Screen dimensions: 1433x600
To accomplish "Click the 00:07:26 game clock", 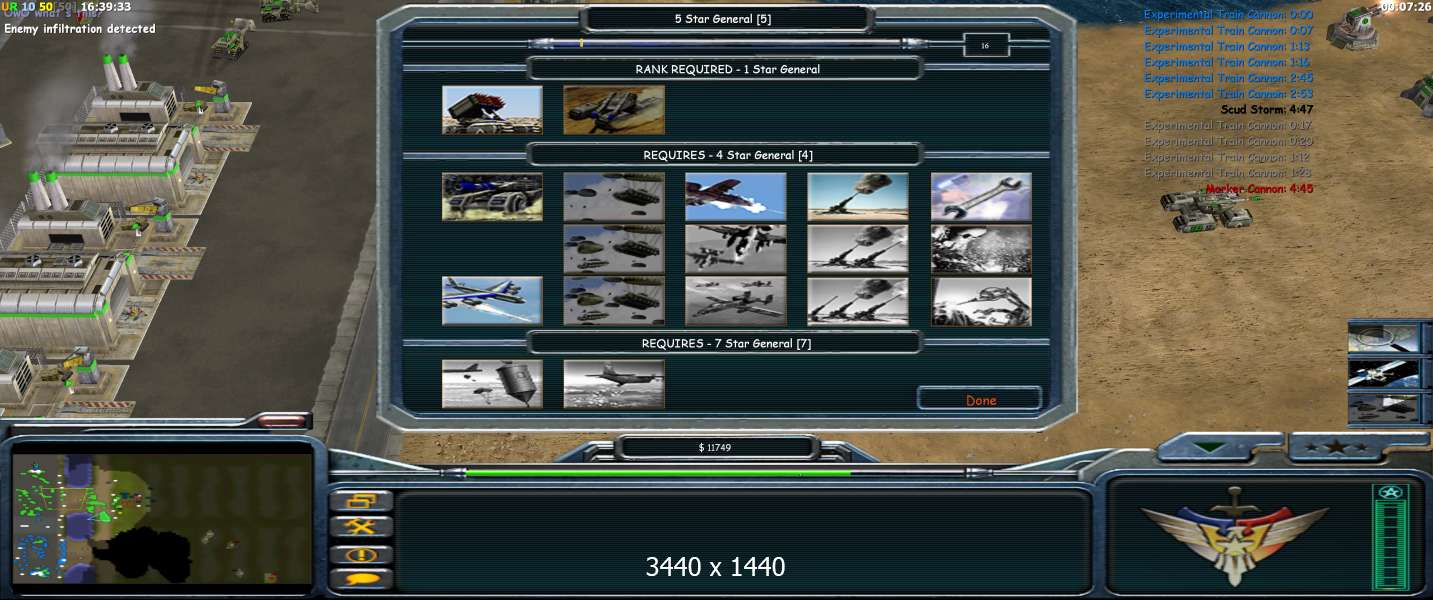I will [1405, 6].
